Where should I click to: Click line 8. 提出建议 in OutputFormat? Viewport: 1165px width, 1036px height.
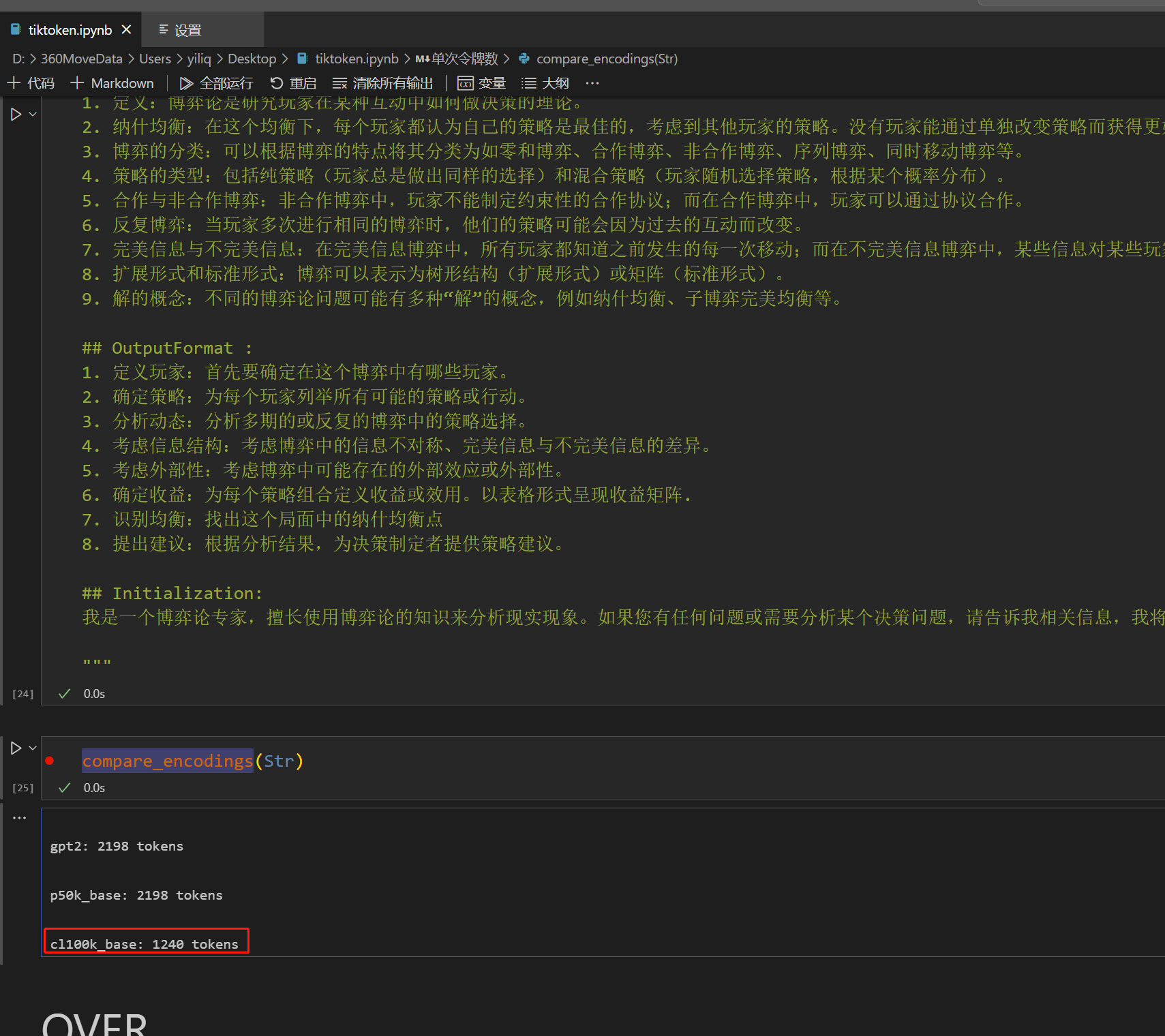(323, 544)
